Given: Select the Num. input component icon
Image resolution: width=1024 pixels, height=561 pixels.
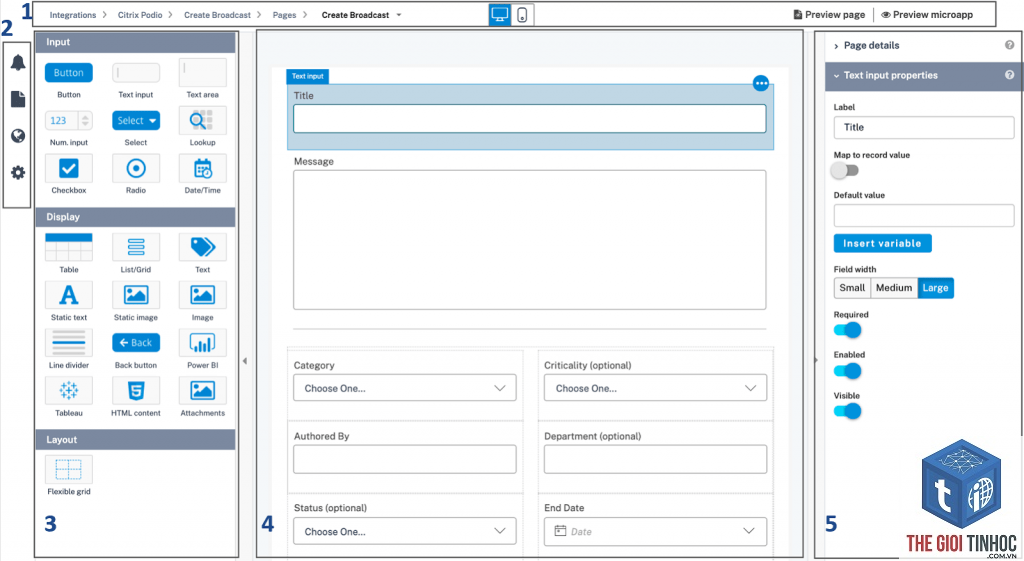Looking at the screenshot, I should tap(69, 120).
